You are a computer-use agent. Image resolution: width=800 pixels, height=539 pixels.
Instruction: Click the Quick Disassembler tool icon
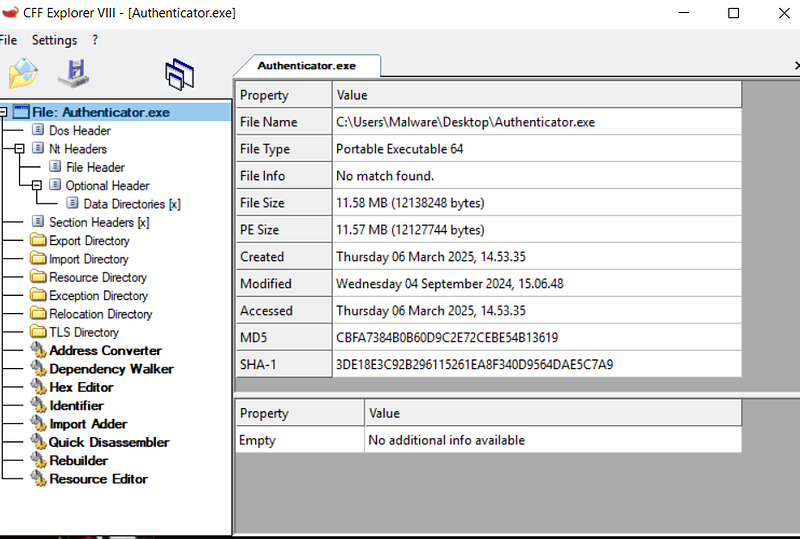tap(38, 443)
